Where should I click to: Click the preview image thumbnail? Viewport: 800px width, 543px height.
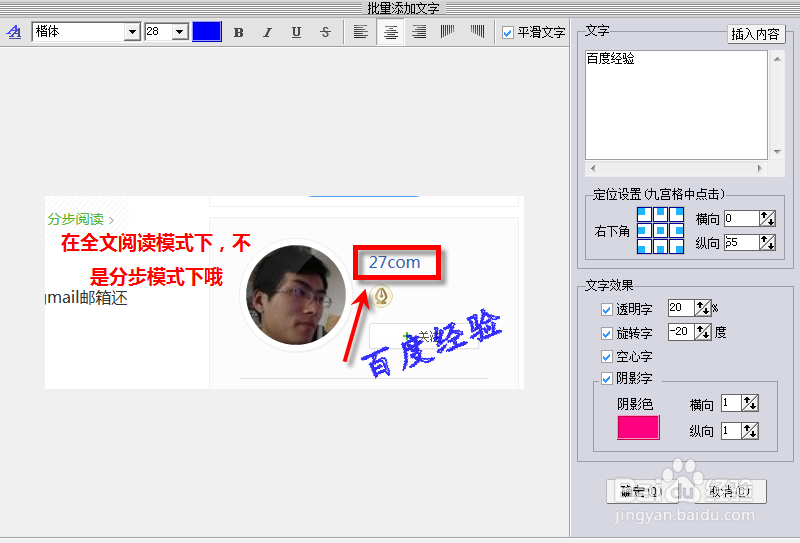[284, 292]
